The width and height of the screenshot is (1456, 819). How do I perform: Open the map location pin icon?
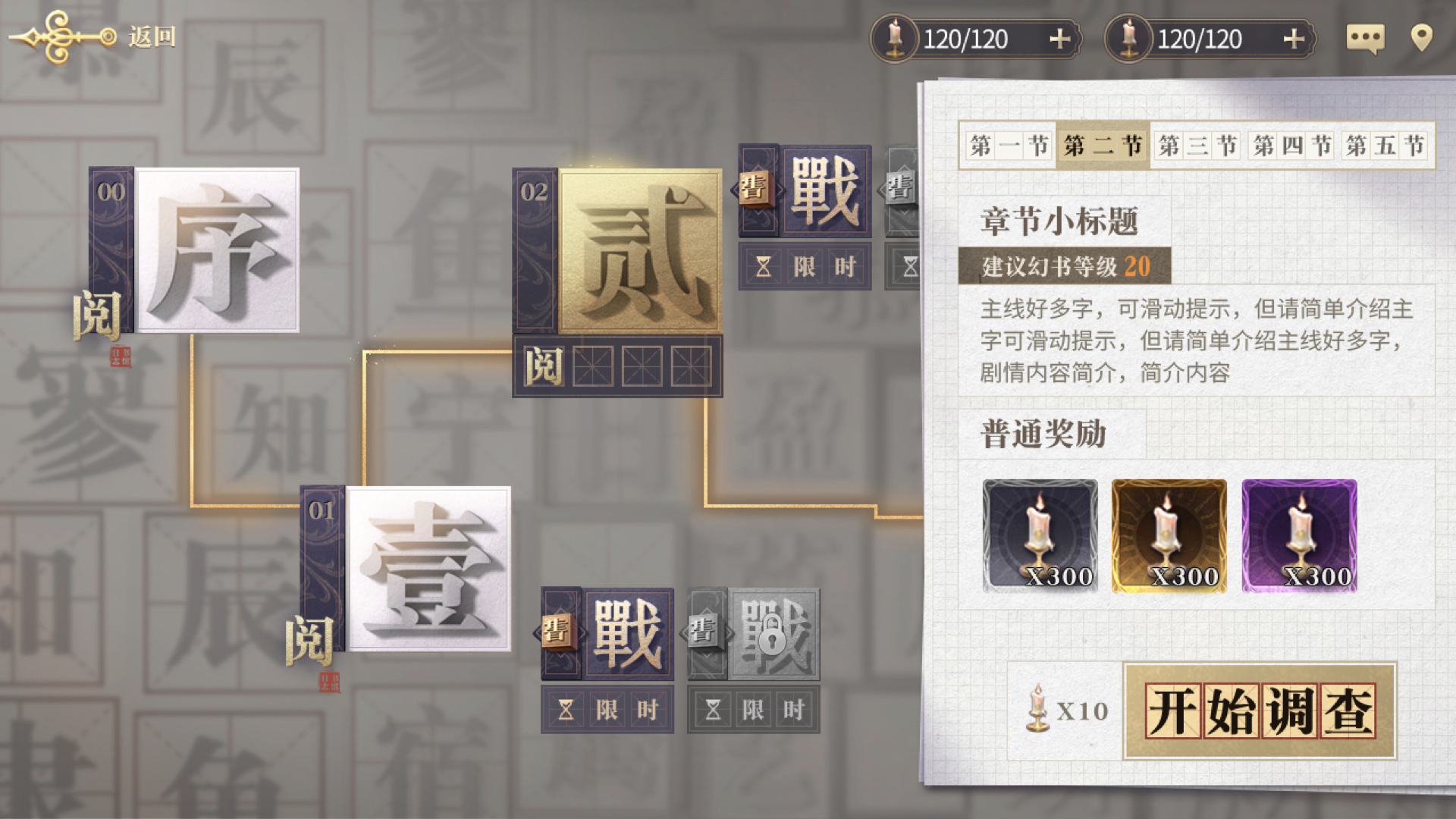(x=1421, y=38)
